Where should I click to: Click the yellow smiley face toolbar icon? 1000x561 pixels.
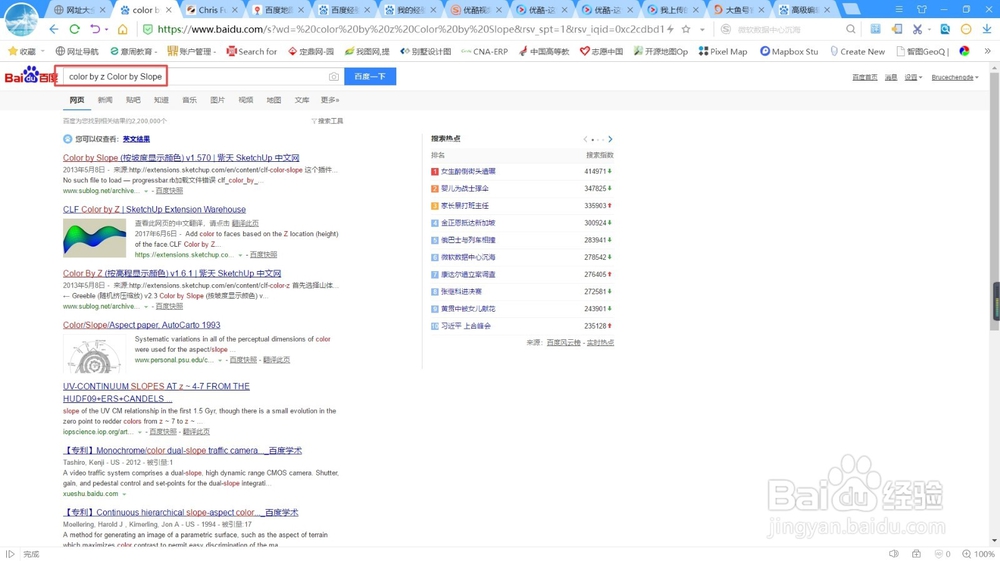pyautogui.click(x=966, y=29)
